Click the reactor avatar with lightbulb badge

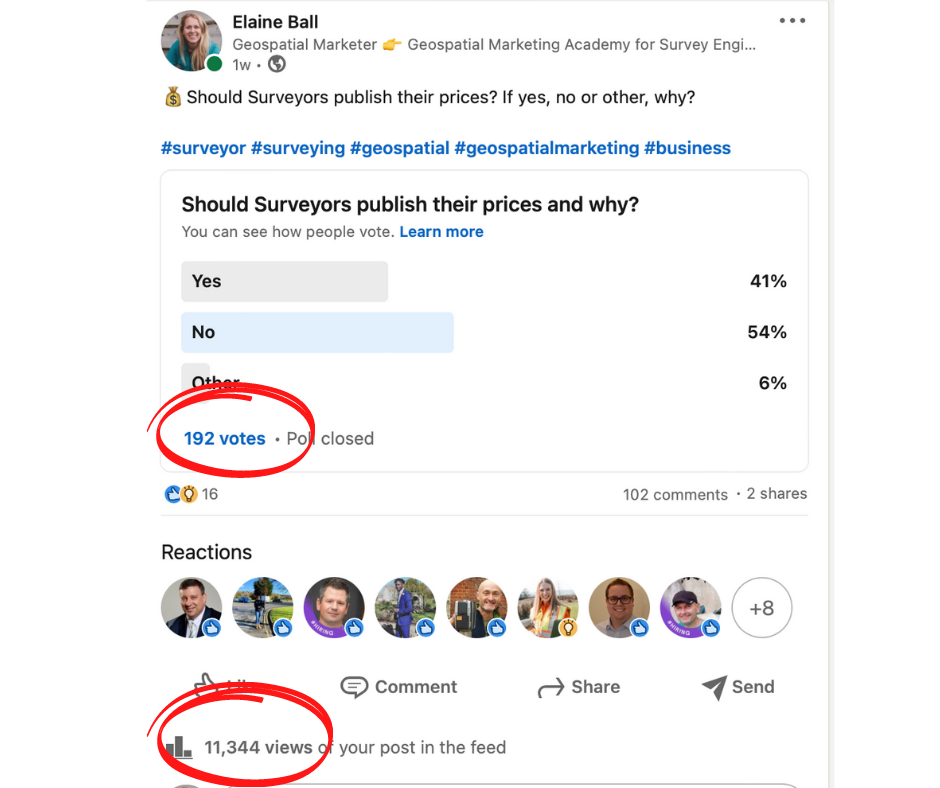point(548,607)
